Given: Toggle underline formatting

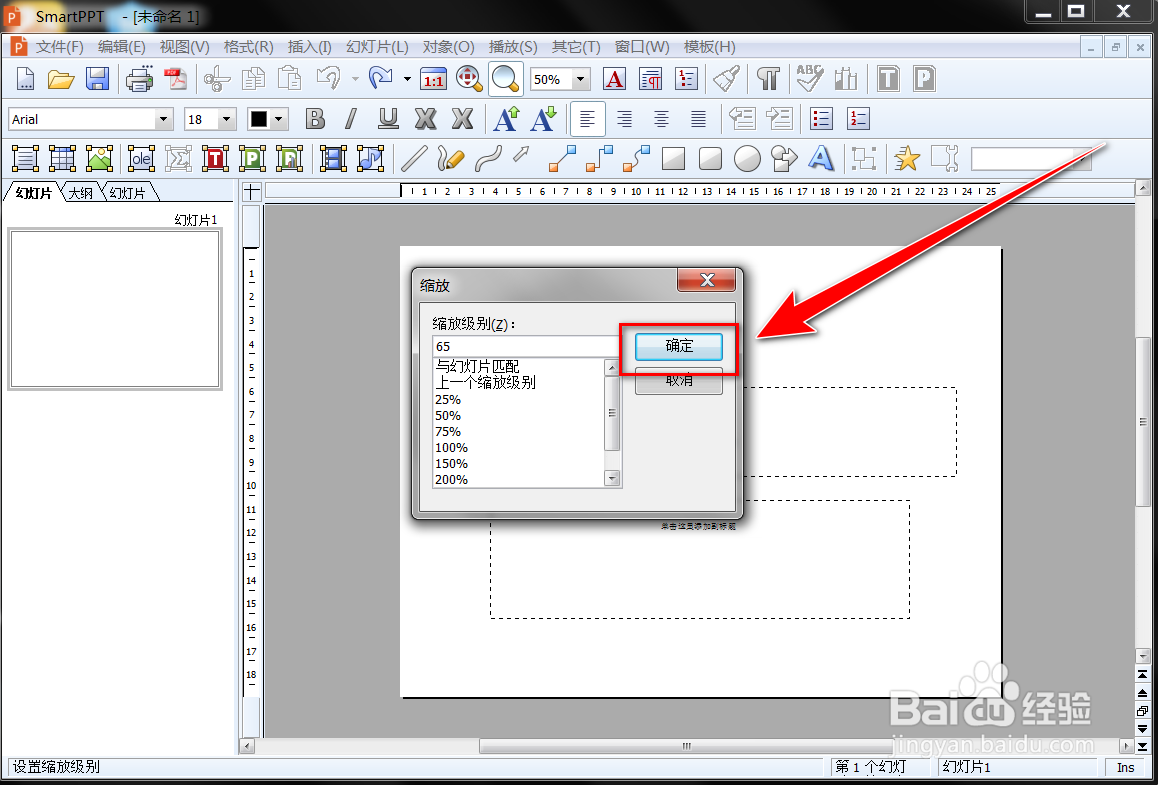Looking at the screenshot, I should [x=388, y=119].
